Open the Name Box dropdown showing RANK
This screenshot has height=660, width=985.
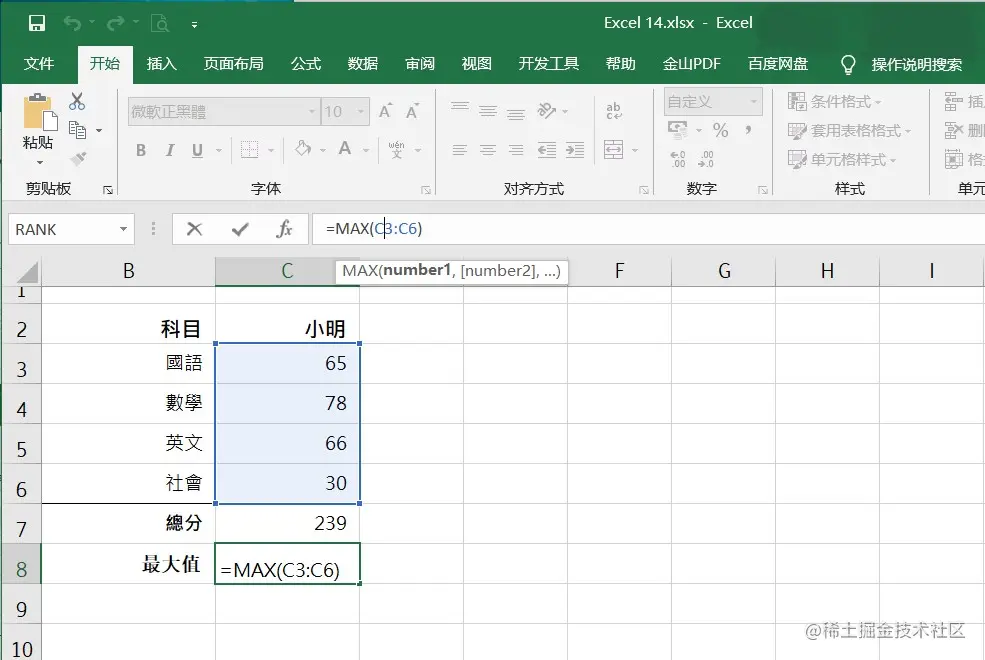pos(123,229)
